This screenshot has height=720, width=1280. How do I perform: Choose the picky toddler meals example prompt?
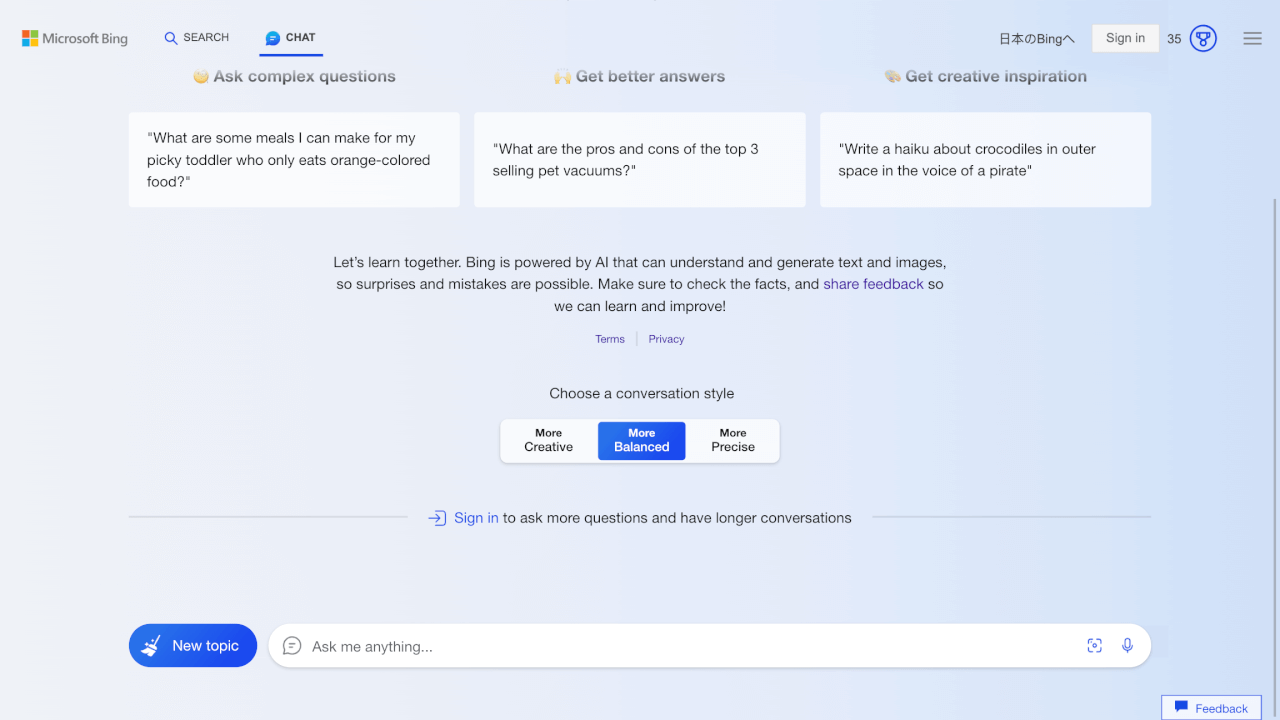[294, 160]
